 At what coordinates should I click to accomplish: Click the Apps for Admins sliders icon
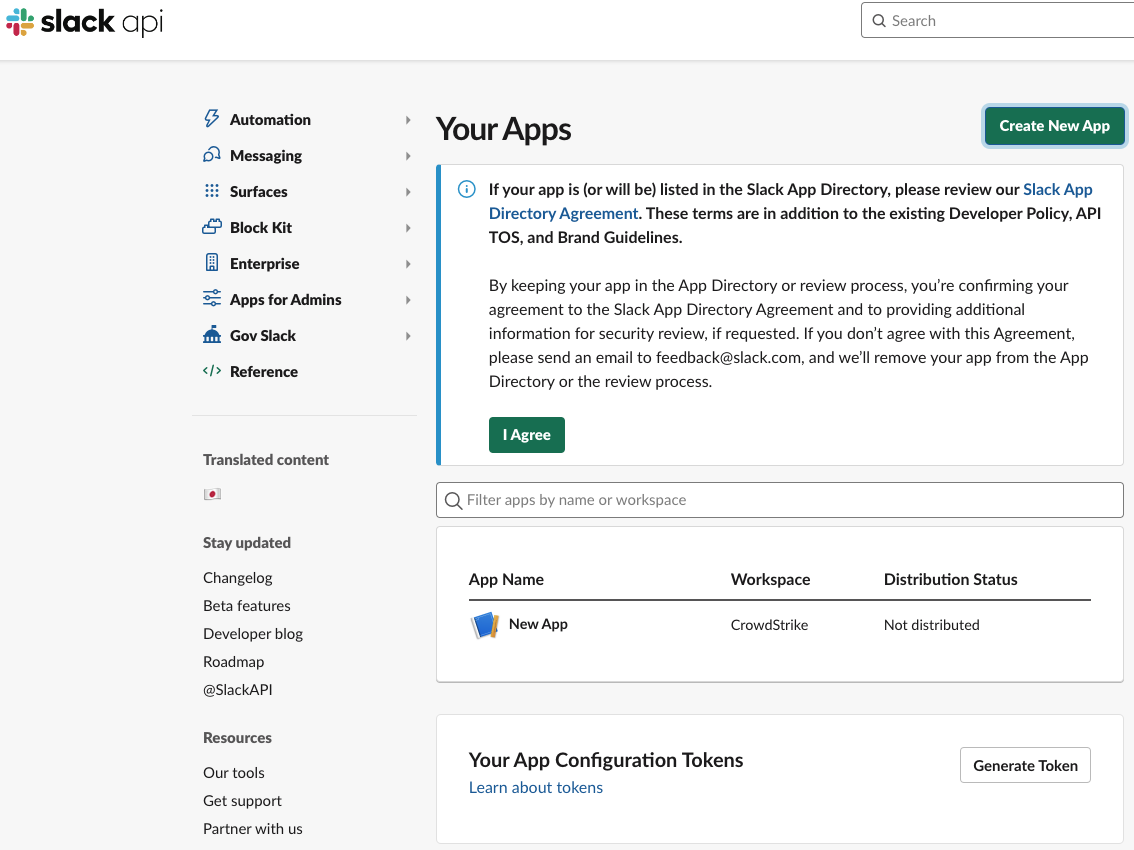[x=212, y=299]
